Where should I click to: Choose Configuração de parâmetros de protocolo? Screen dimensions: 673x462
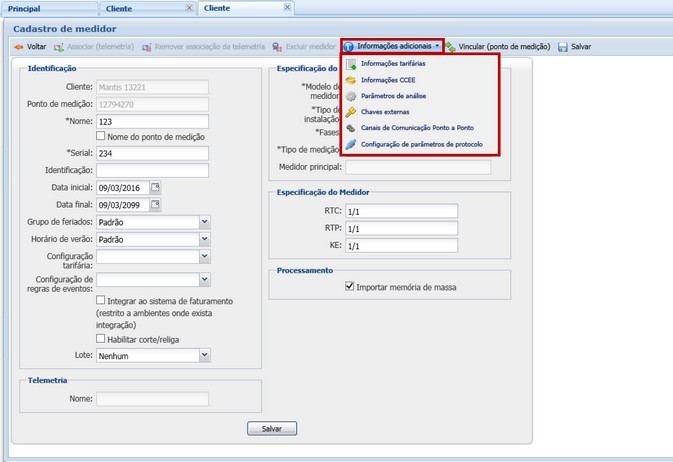[x=421, y=144]
